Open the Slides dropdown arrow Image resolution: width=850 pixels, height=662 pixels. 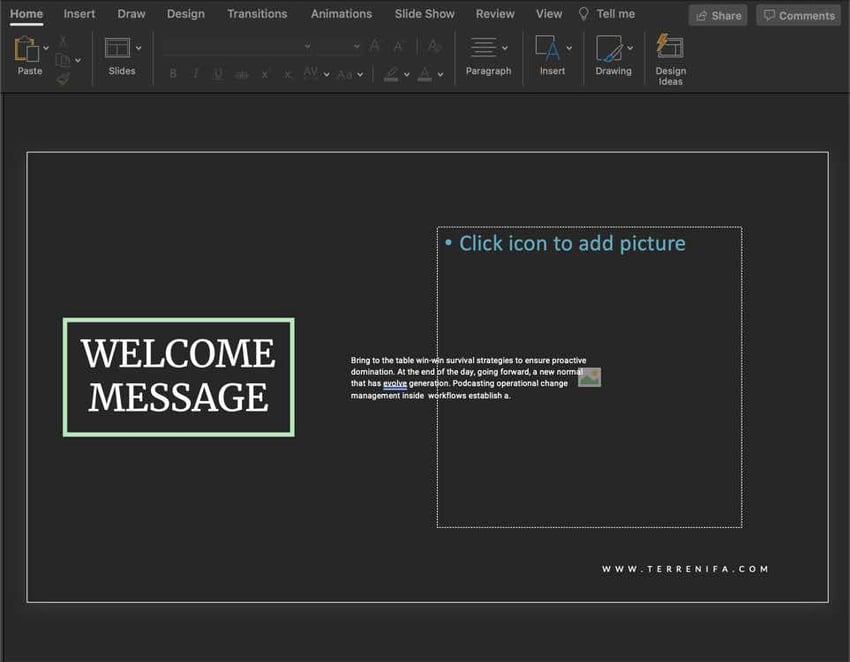point(138,48)
